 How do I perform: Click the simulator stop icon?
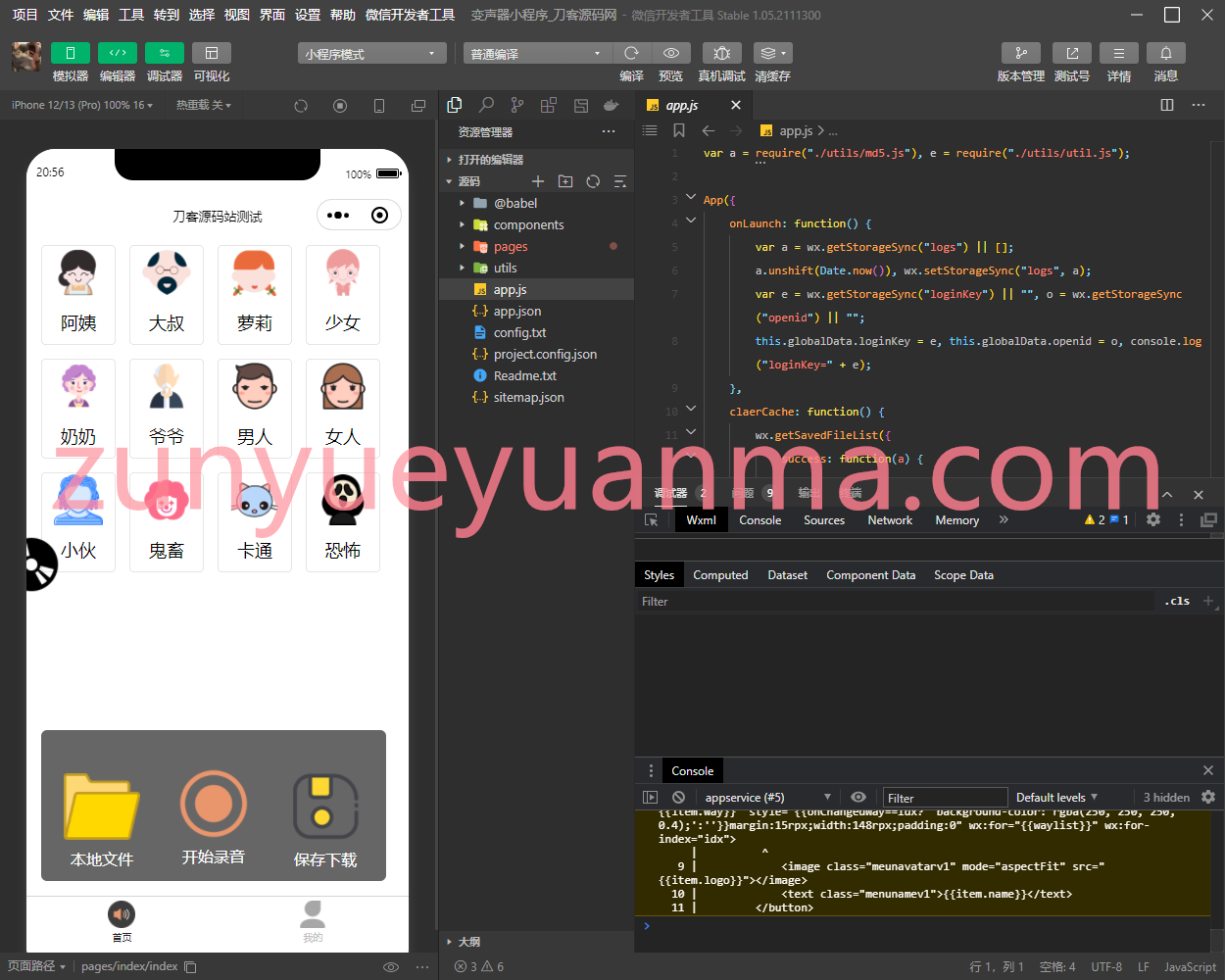[x=340, y=106]
